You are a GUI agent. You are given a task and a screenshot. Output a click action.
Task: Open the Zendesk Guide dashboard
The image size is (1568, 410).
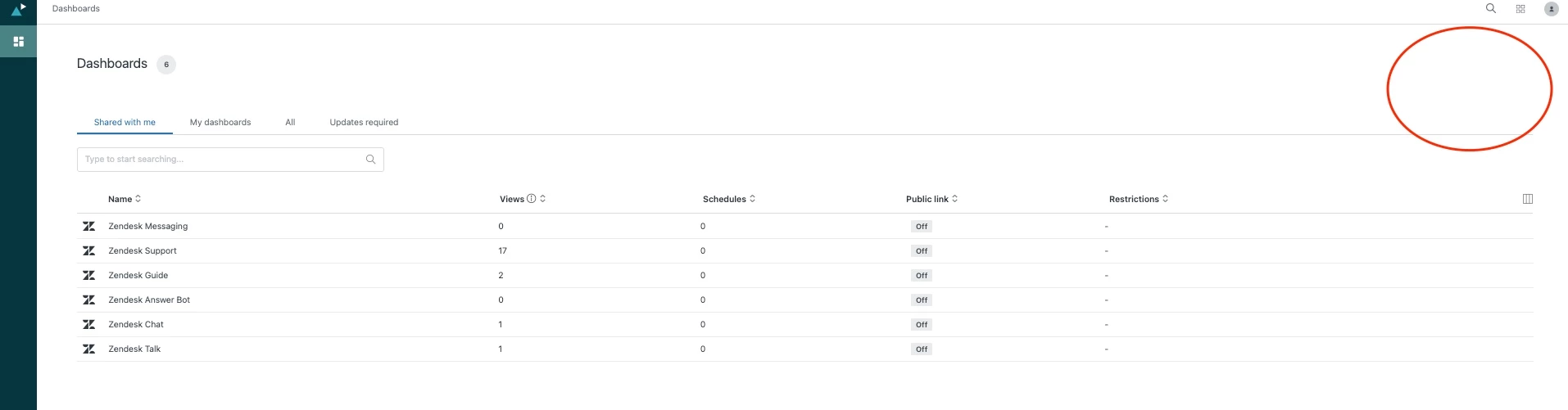point(138,275)
